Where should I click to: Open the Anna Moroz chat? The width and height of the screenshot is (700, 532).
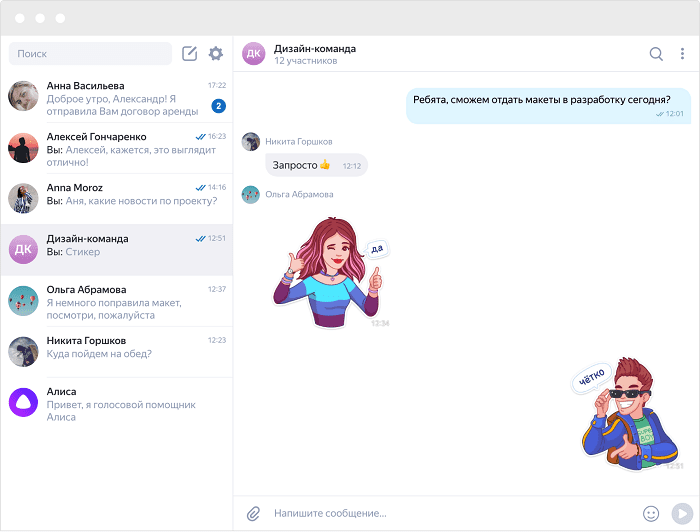[x=117, y=199]
